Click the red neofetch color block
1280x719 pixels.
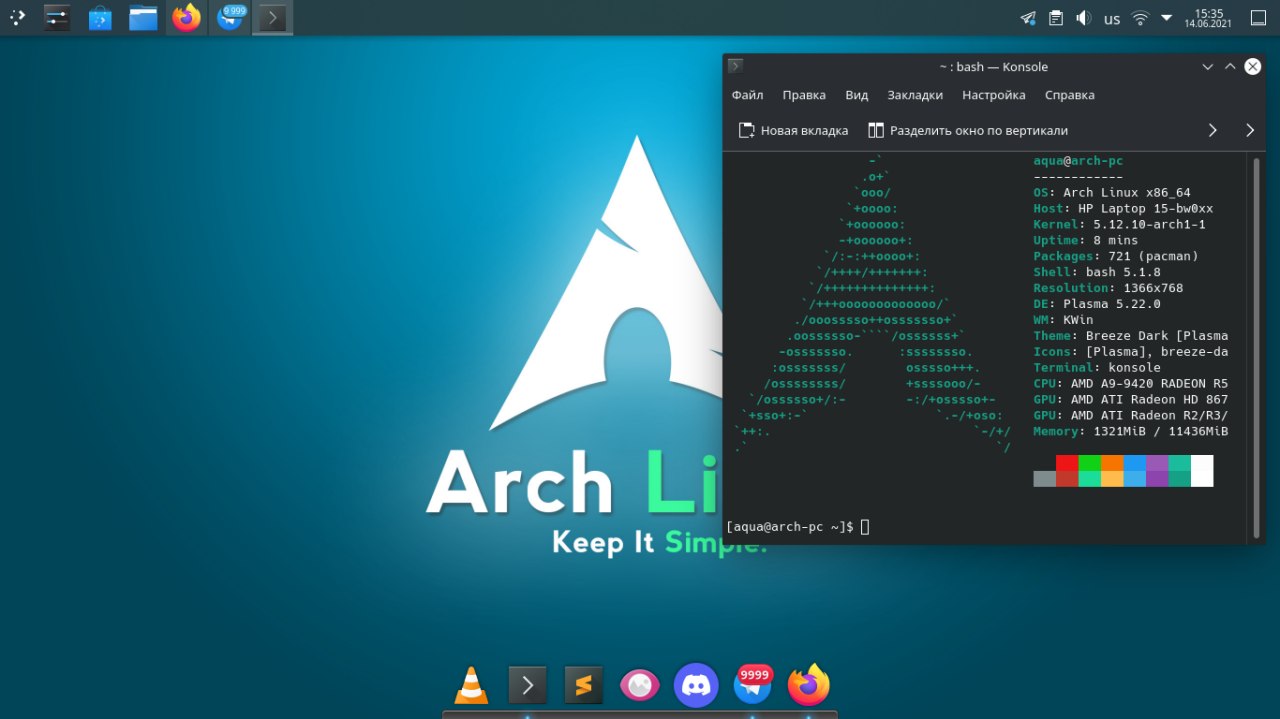point(1067,463)
